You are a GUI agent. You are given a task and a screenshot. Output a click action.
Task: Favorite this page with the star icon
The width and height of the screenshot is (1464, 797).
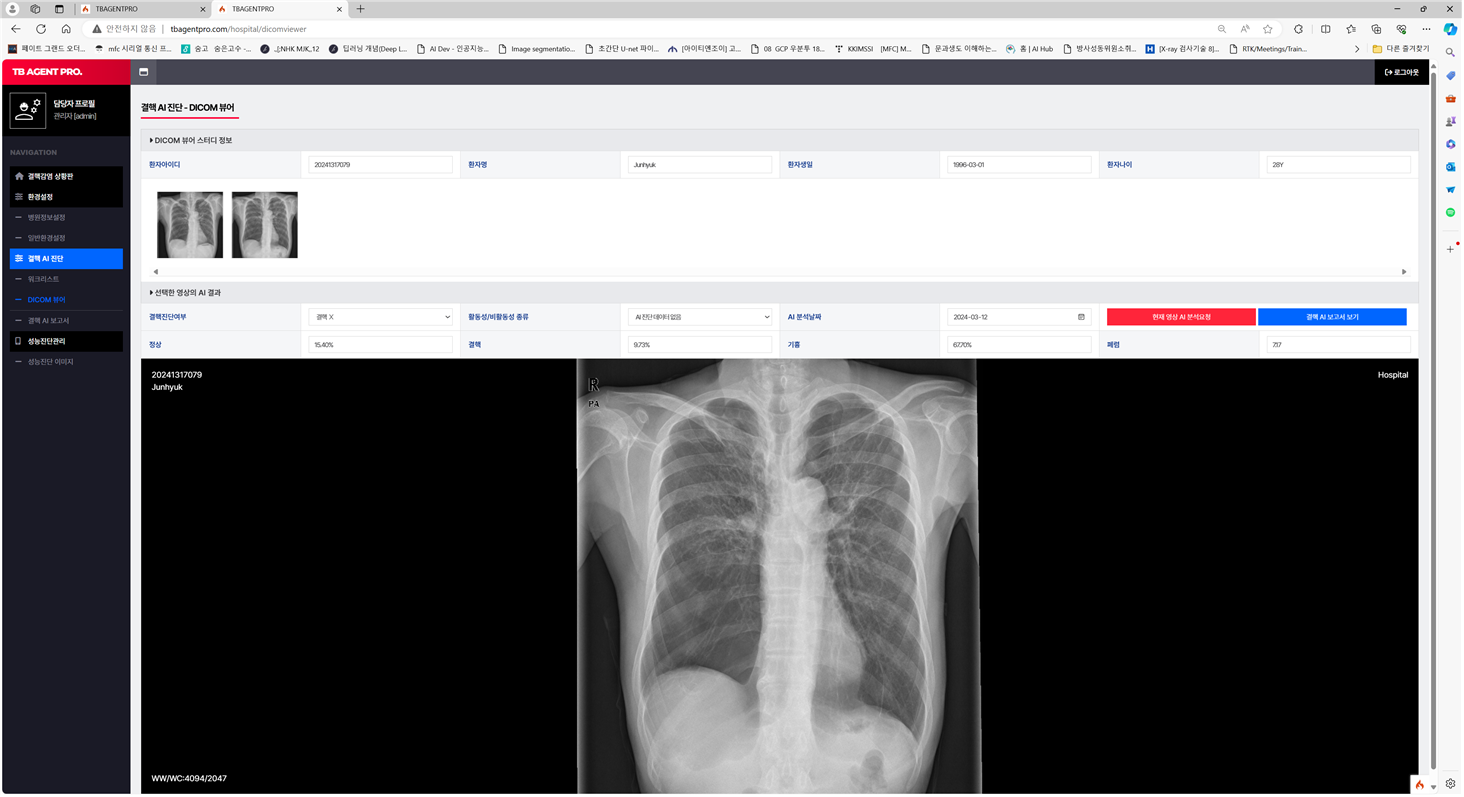[x=1268, y=29]
